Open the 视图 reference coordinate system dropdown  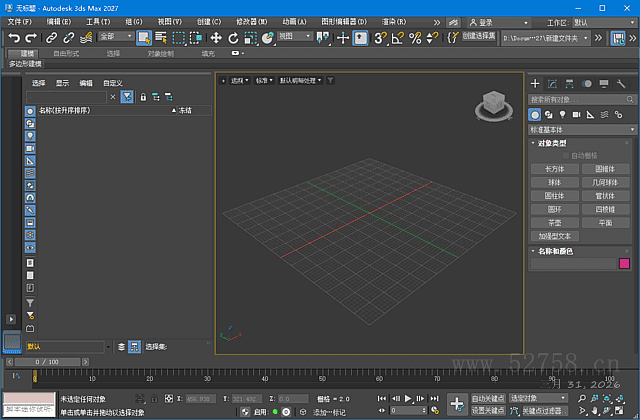click(x=295, y=36)
